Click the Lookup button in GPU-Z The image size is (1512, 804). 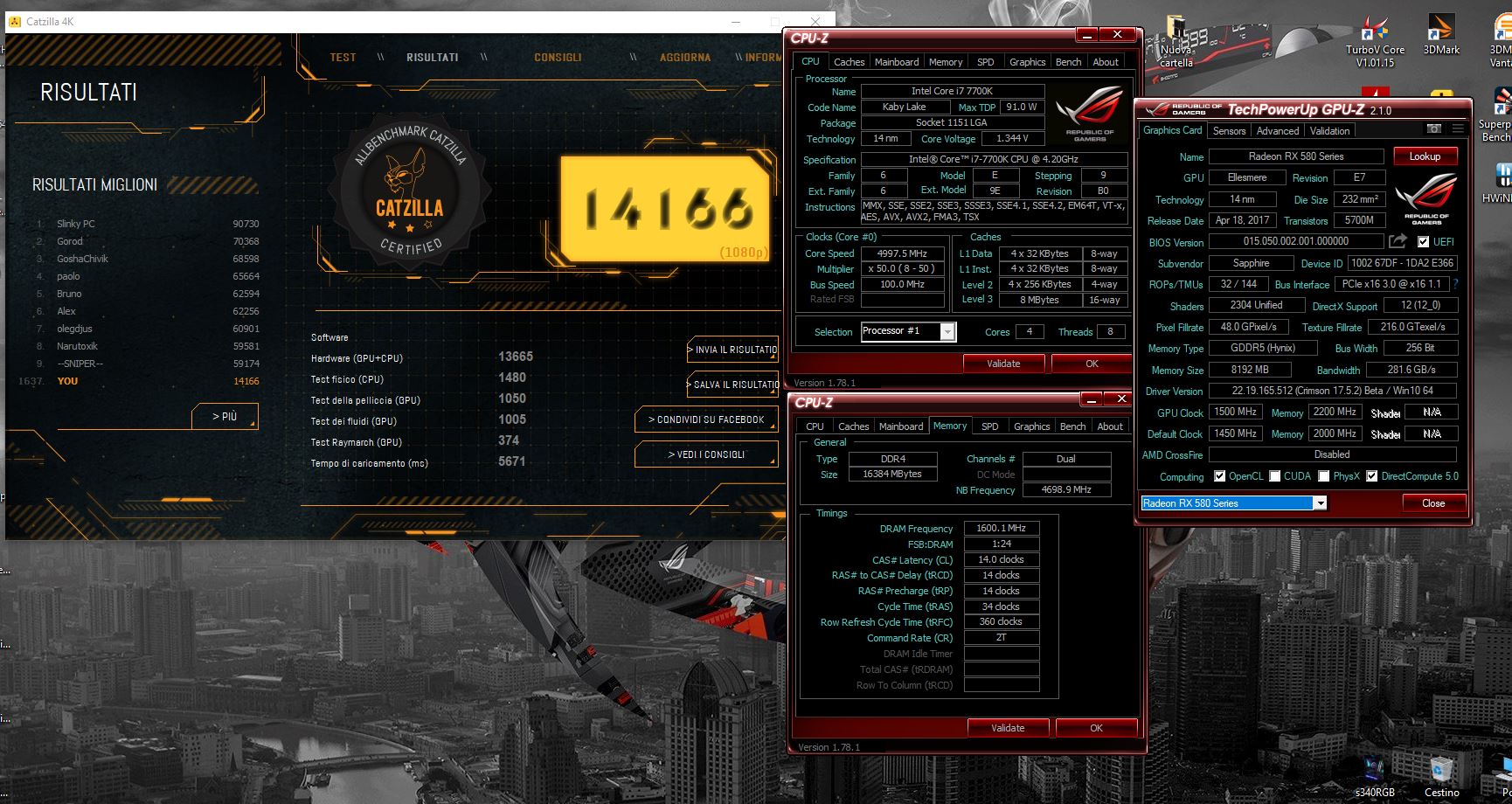(x=1425, y=156)
